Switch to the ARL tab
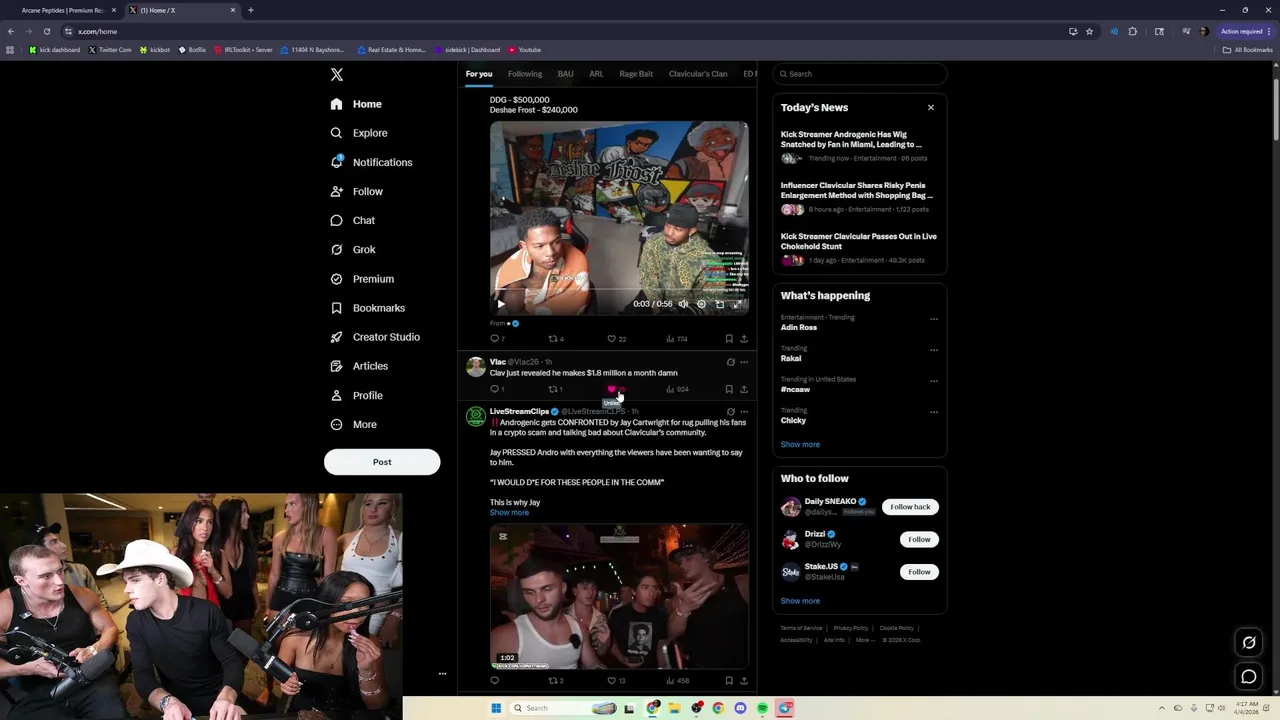1280x720 pixels. (x=596, y=74)
